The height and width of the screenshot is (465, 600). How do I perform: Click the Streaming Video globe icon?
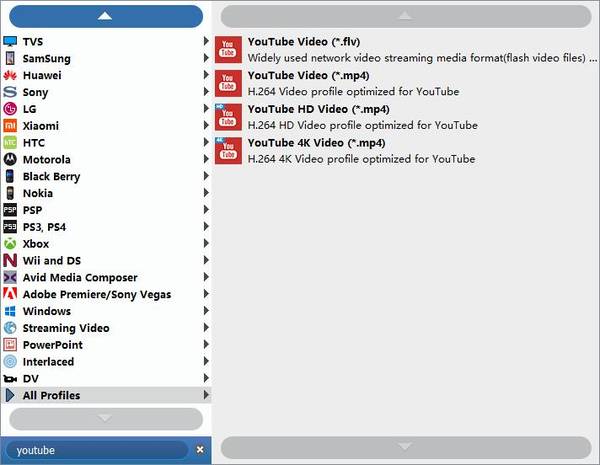tap(10, 328)
